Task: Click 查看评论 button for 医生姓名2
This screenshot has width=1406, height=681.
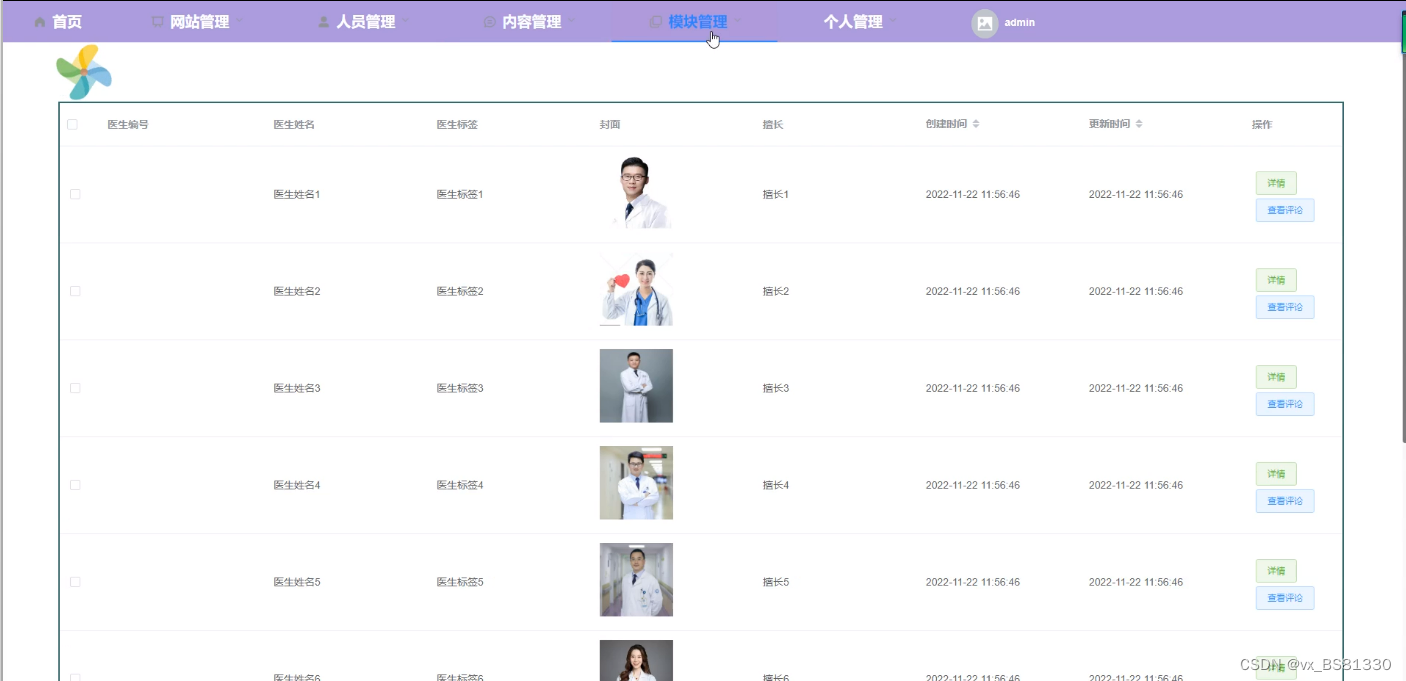Action: [x=1285, y=307]
